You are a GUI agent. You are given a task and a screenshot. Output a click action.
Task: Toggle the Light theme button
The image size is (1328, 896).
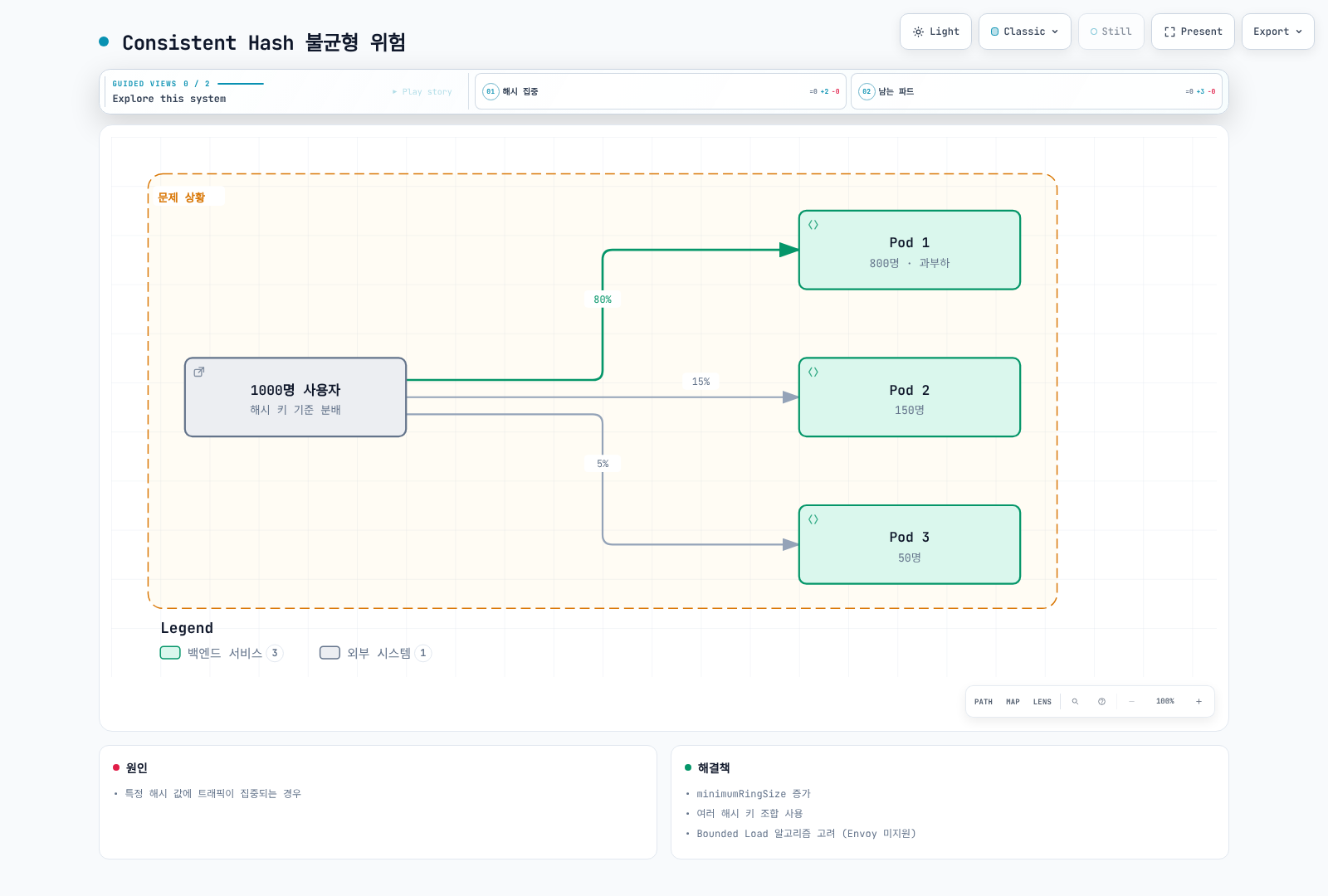[935, 32]
